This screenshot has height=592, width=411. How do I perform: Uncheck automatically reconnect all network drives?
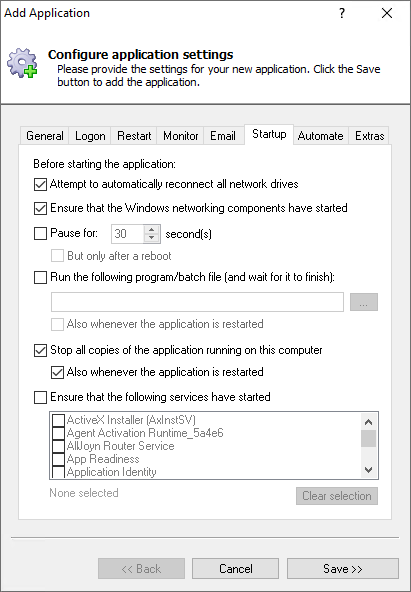click(40, 185)
